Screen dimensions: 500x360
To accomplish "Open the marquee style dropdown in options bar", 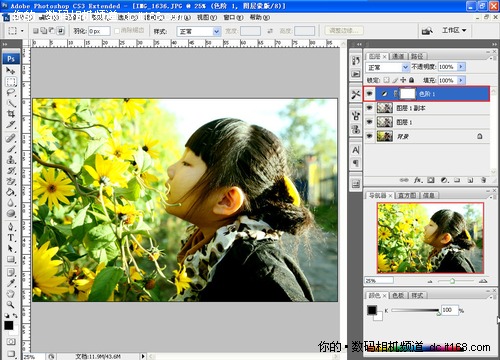I will 199,31.
